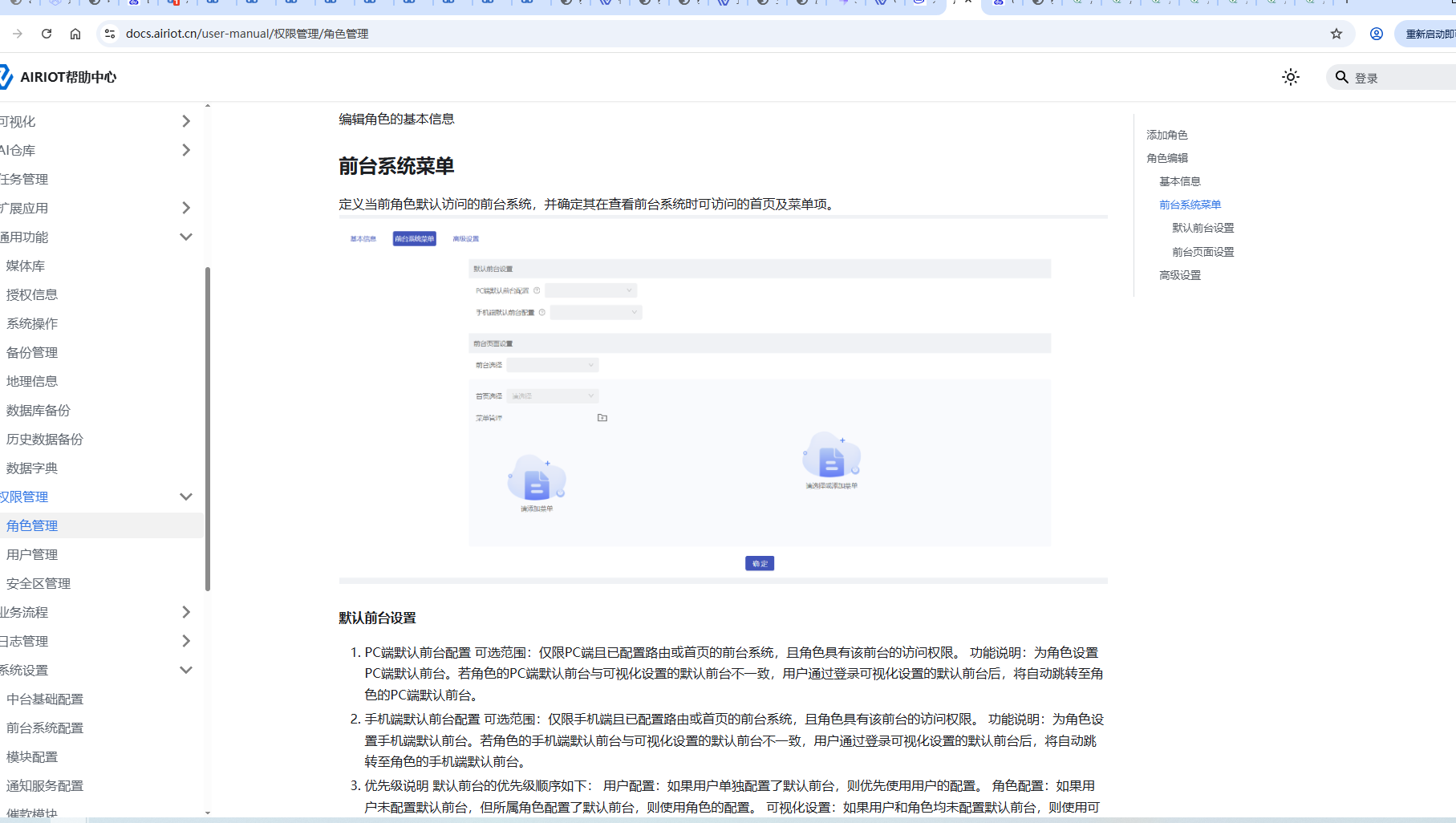Open 用户管理 in the sidebar
This screenshot has width=1456, height=823.
click(32, 554)
